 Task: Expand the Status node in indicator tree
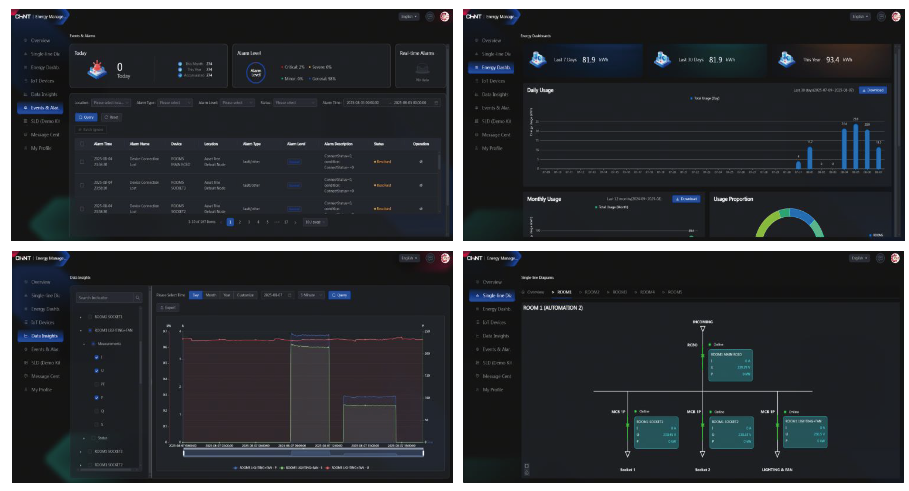tap(84, 438)
